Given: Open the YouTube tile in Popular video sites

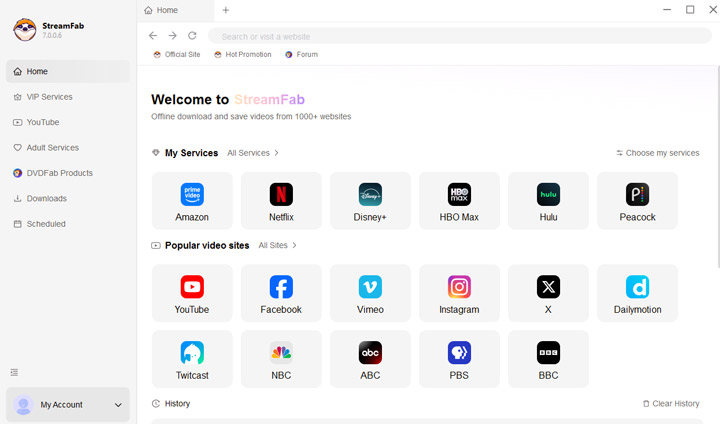Looking at the screenshot, I should coord(192,293).
